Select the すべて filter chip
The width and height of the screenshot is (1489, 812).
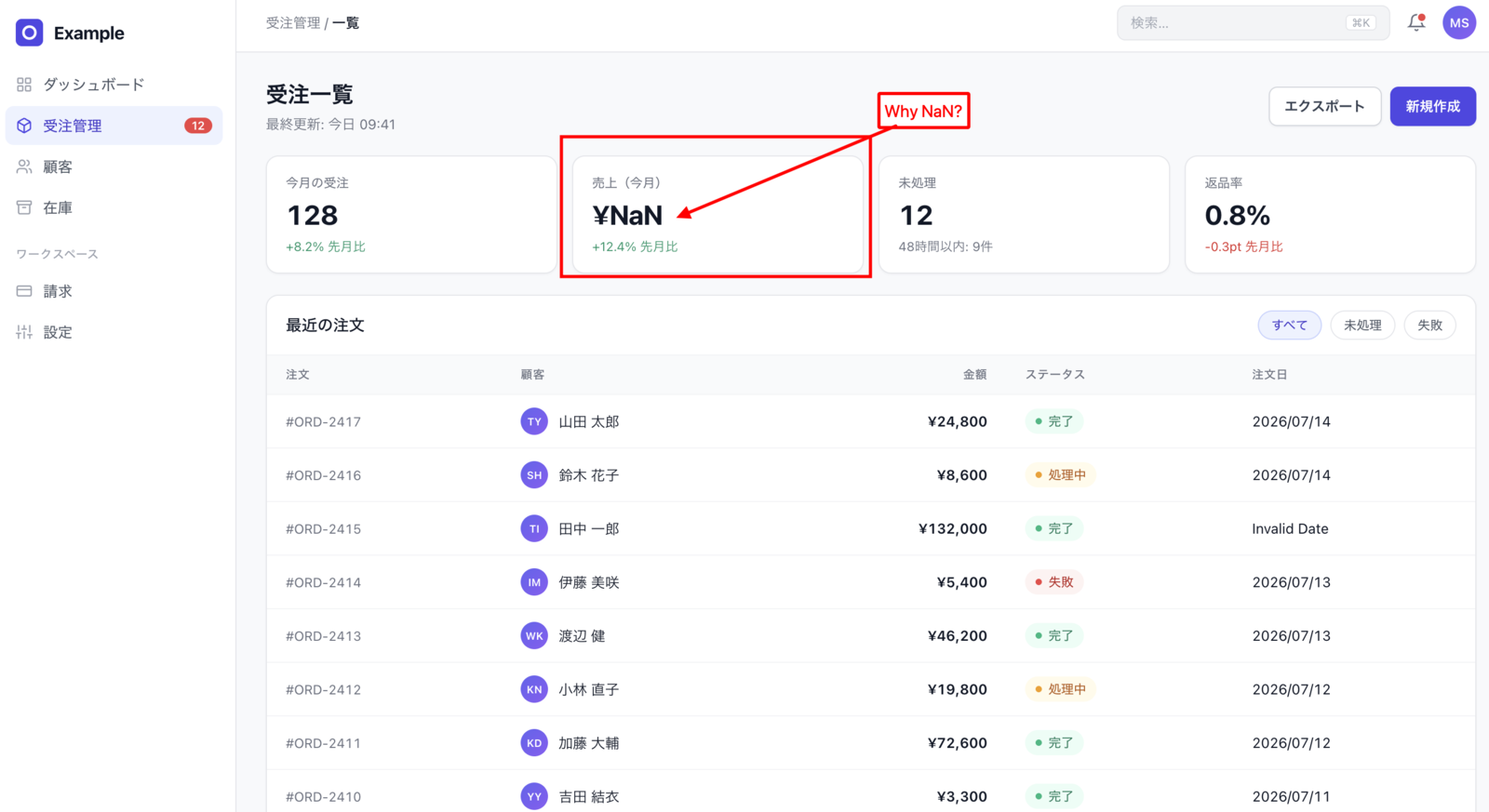coord(1290,325)
